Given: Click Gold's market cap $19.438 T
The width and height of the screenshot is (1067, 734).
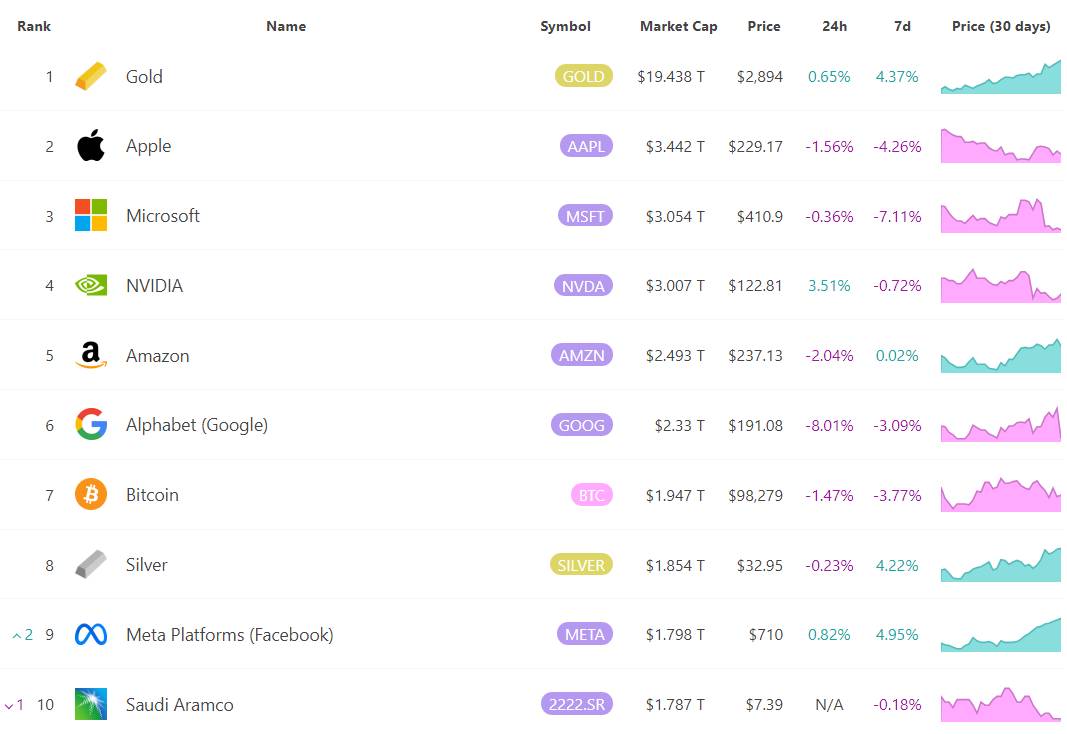Looking at the screenshot, I should 671,77.
